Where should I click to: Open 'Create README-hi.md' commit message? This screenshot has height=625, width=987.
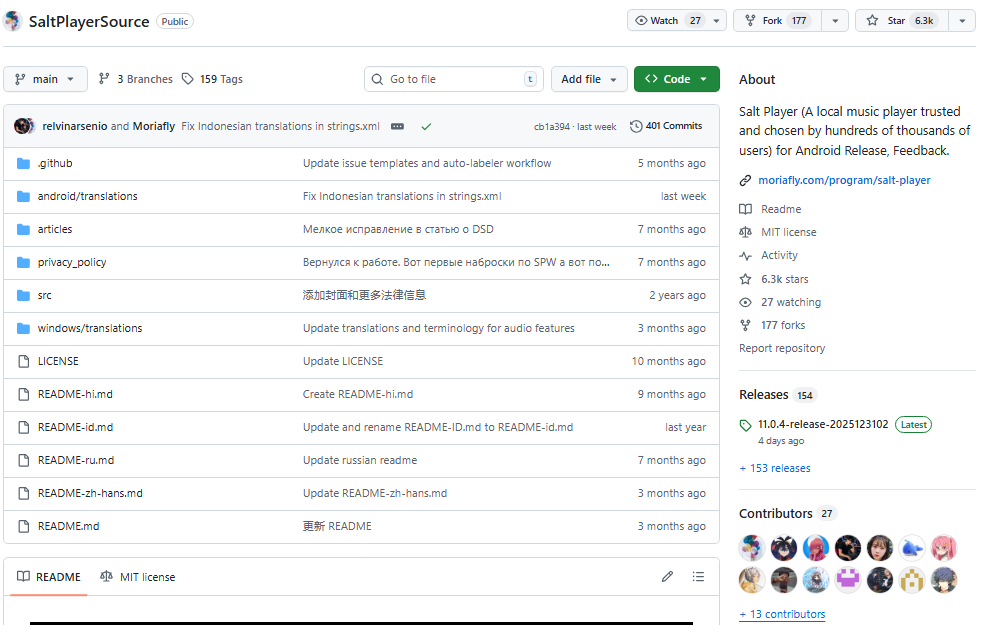click(x=358, y=394)
